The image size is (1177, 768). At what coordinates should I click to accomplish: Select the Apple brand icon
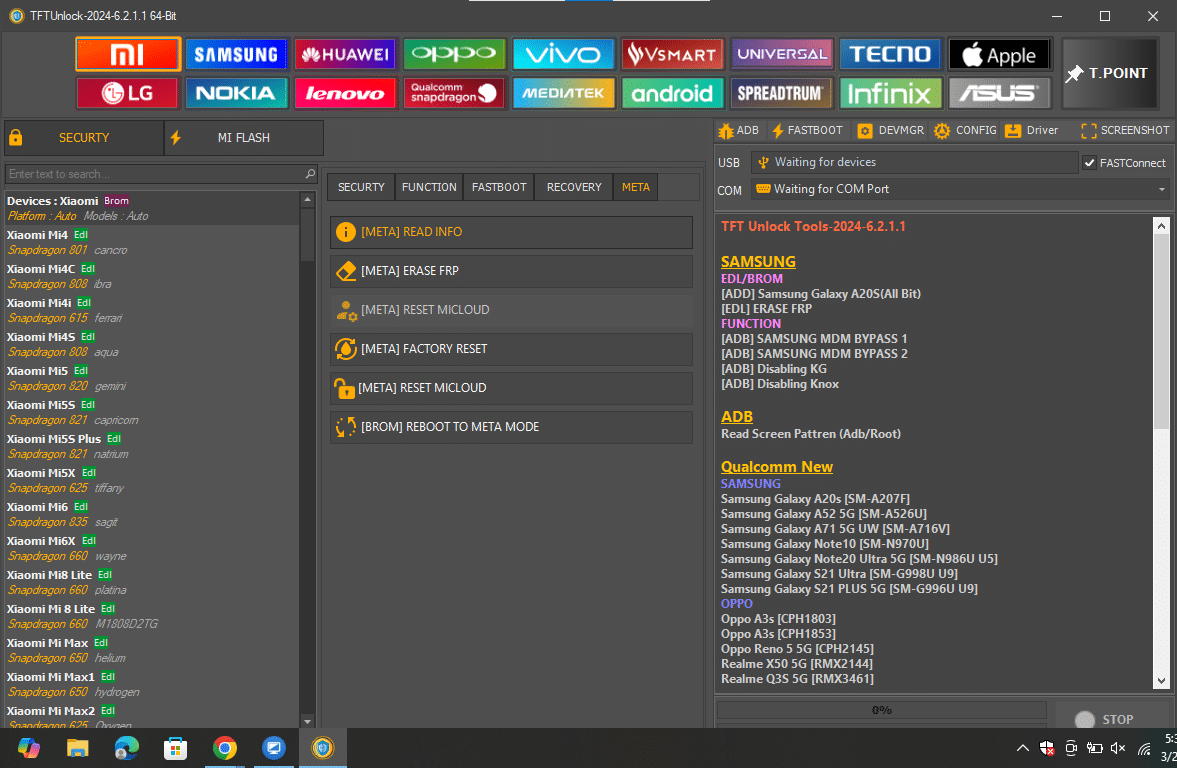pos(999,54)
